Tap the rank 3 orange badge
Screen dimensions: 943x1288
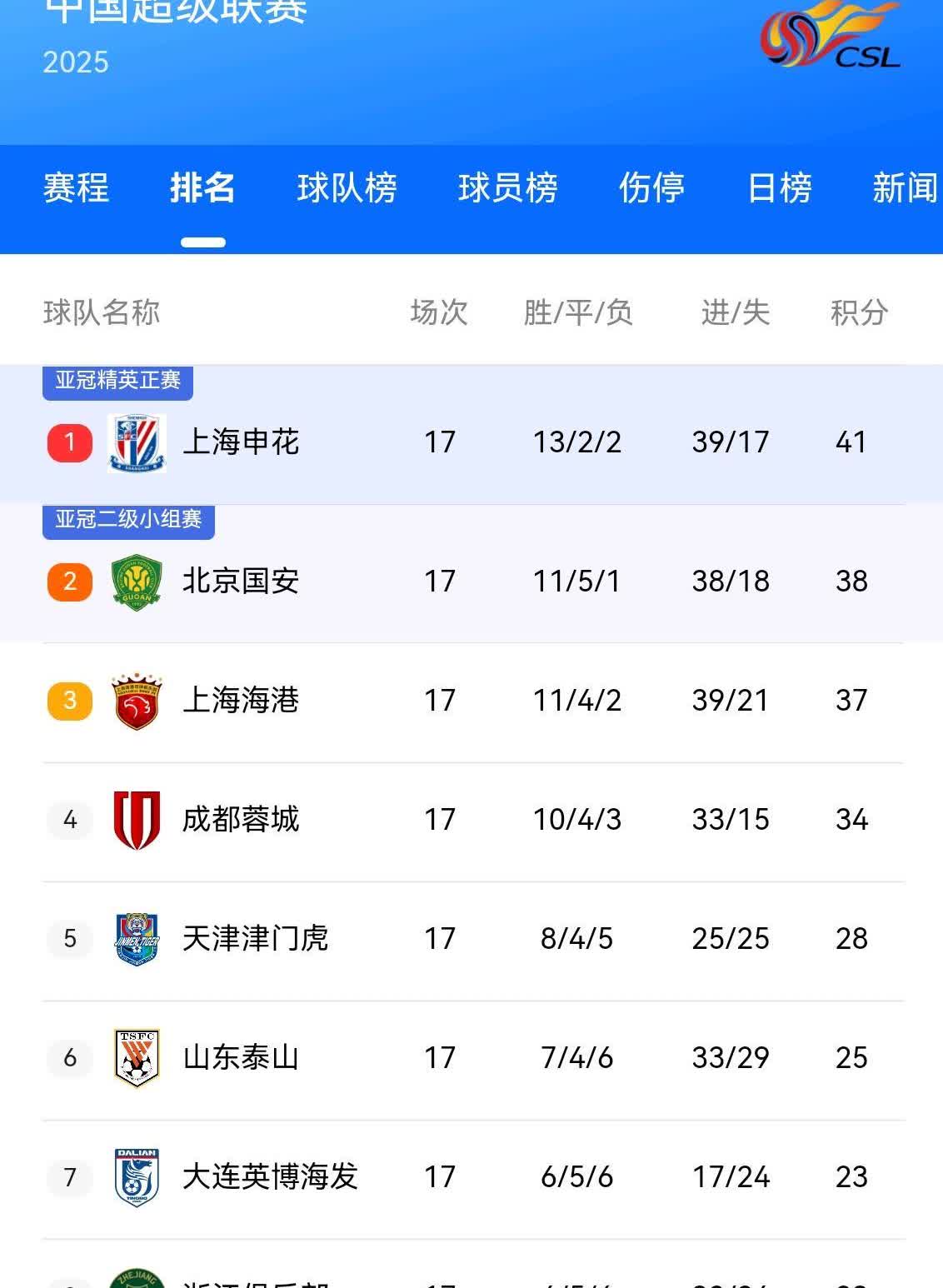(x=70, y=701)
